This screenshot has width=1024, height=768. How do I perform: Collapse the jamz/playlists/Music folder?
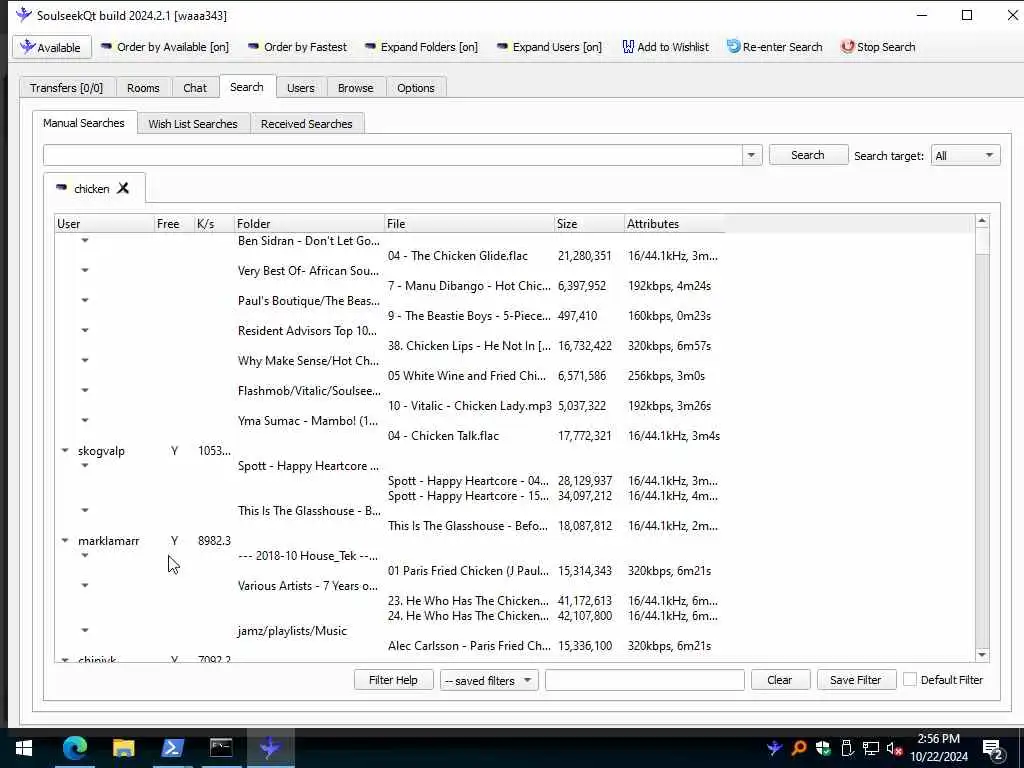click(85, 631)
